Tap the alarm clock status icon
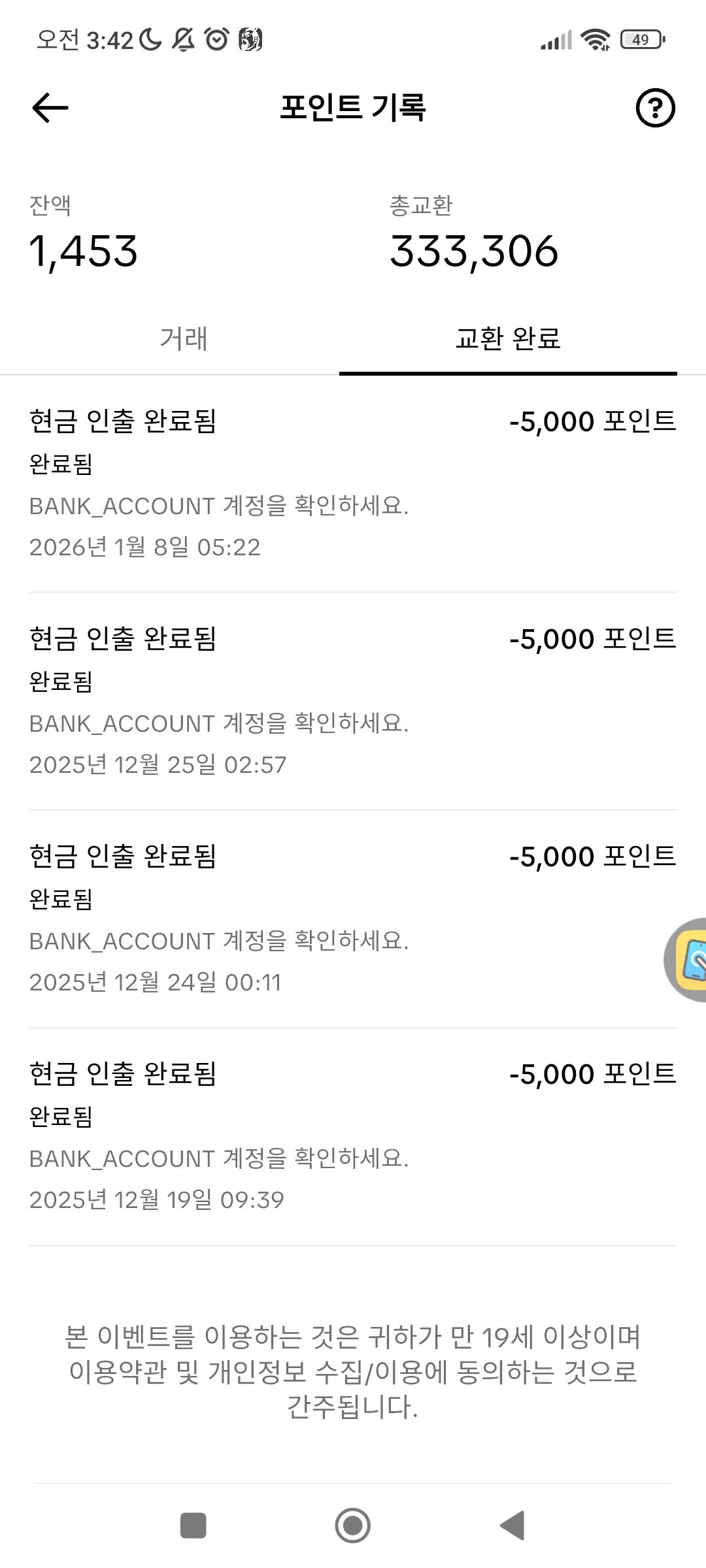Image resolution: width=706 pixels, height=1568 pixels. click(x=217, y=40)
